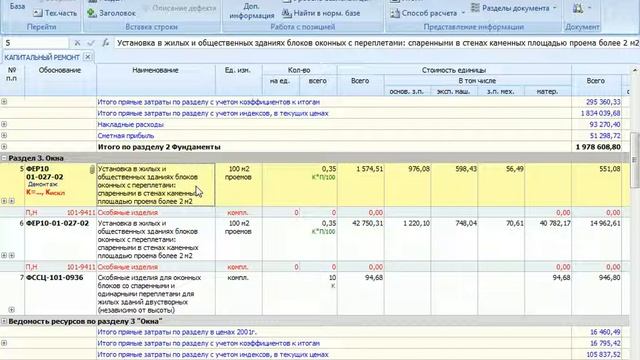Viewport: 640px width, 360px height.
Task: Open the Разделы документа dropdown arrow
Action: pos(554,8)
